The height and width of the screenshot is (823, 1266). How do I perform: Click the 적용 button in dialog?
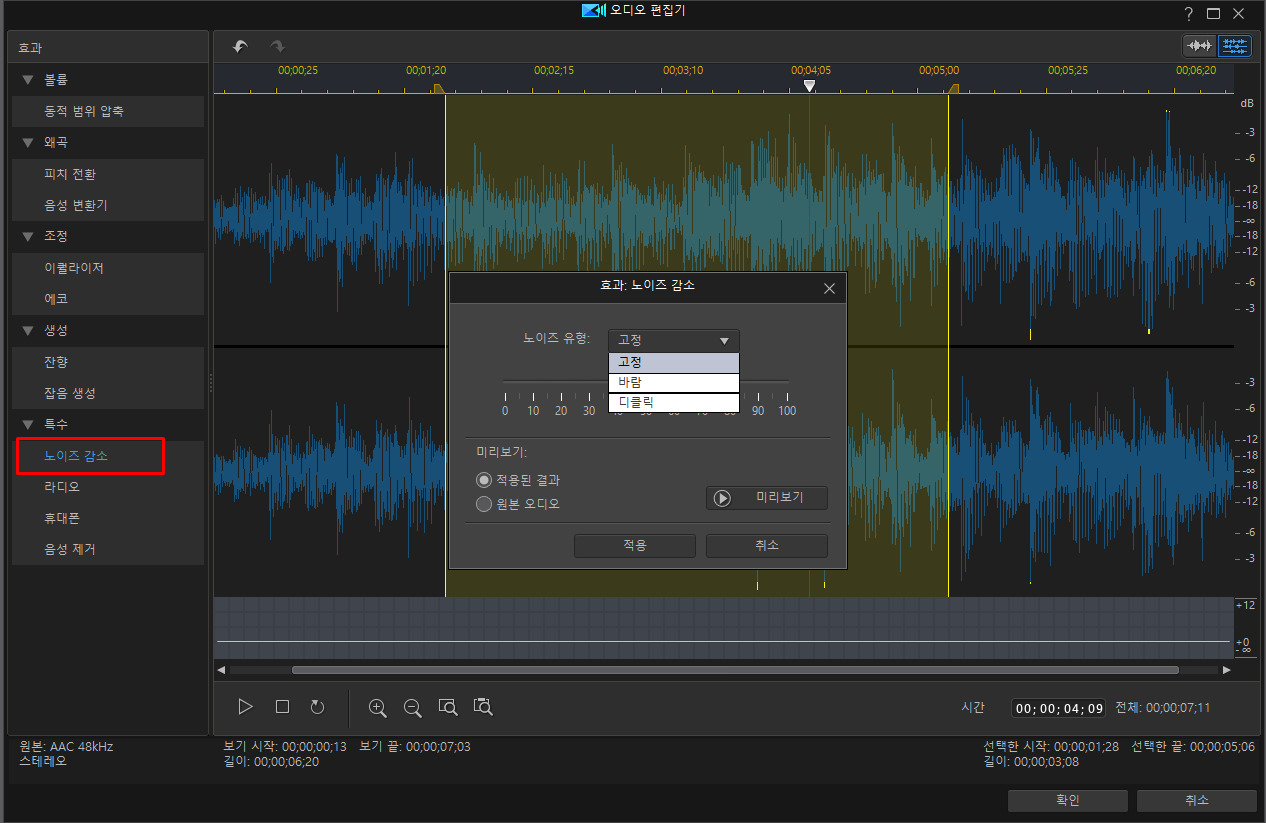click(634, 546)
